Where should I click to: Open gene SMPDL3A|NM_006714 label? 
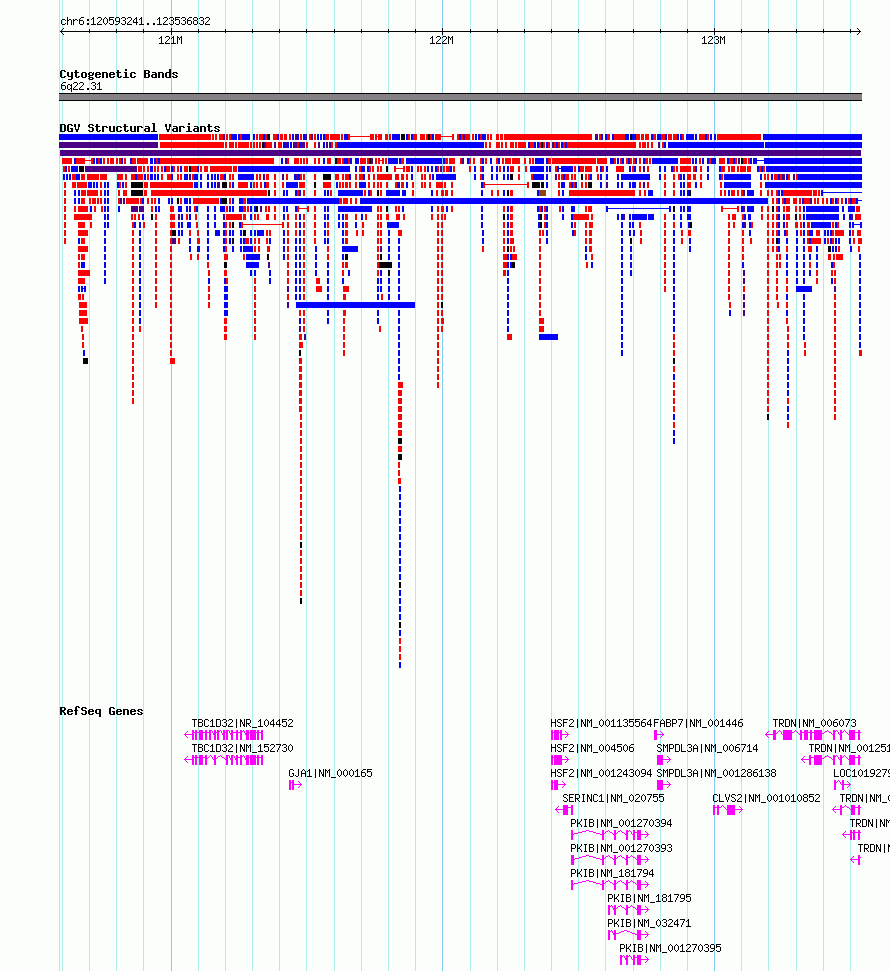pyautogui.click(x=707, y=748)
